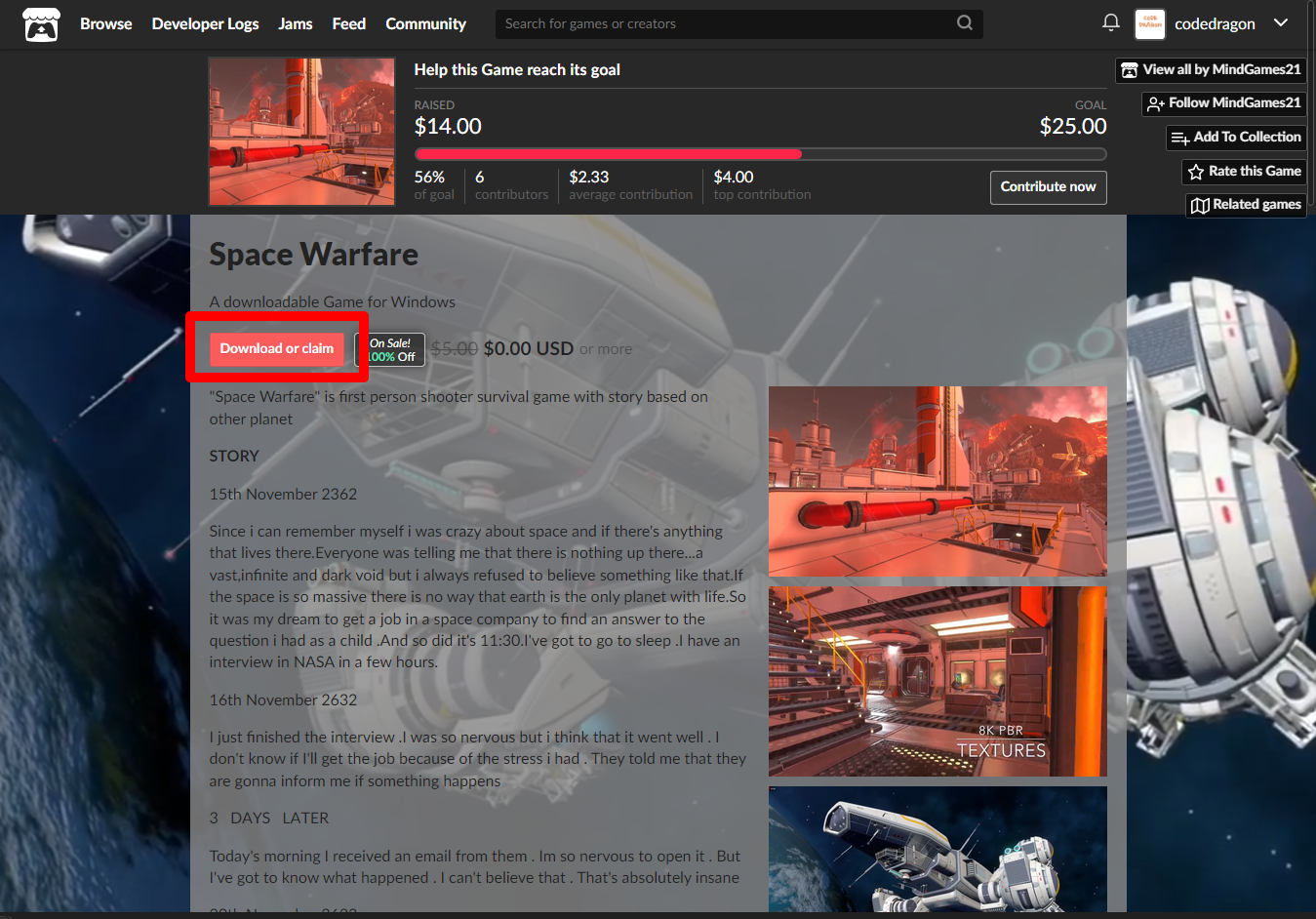Click the 15th November 2362 date line

coord(283,494)
